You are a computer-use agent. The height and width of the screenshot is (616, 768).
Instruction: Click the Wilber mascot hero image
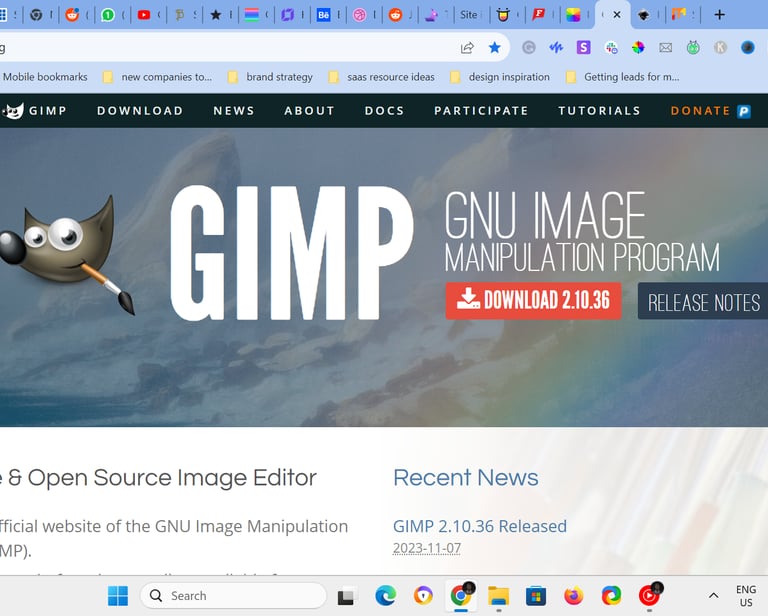pos(66,256)
